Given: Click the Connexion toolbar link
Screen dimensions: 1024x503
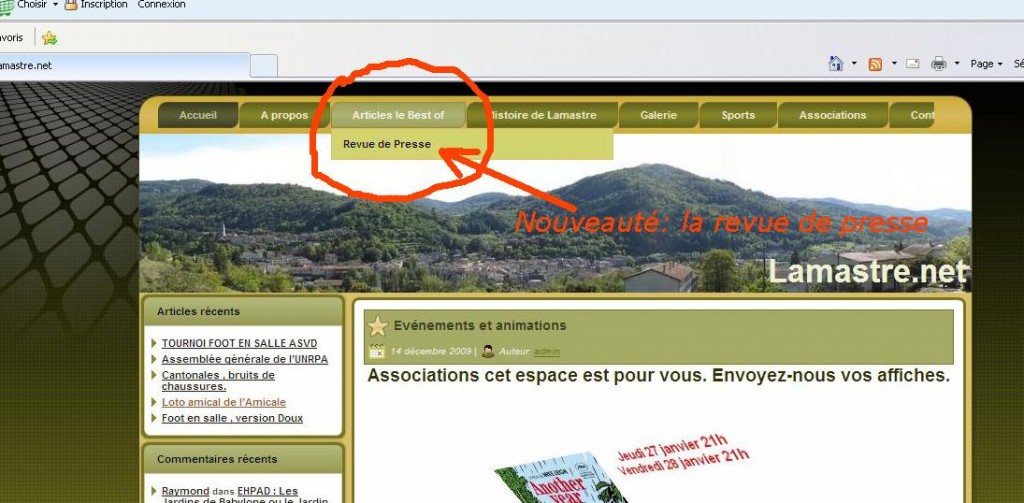Looking at the screenshot, I should [x=161, y=5].
